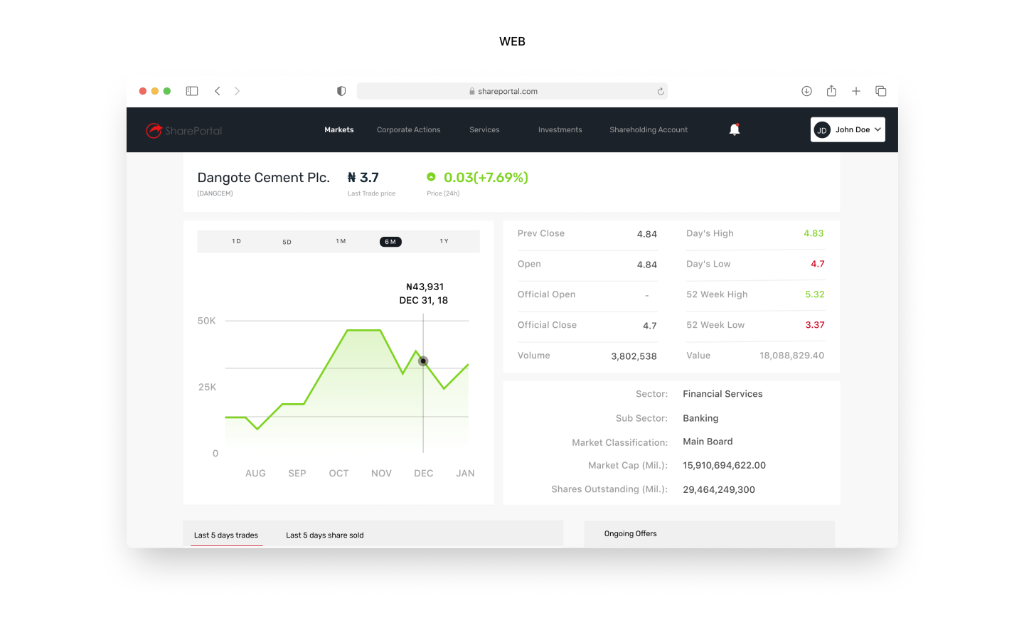Screen dimensions: 1024x623
Task: Toggle the browser sidebar icon
Action: [x=191, y=91]
